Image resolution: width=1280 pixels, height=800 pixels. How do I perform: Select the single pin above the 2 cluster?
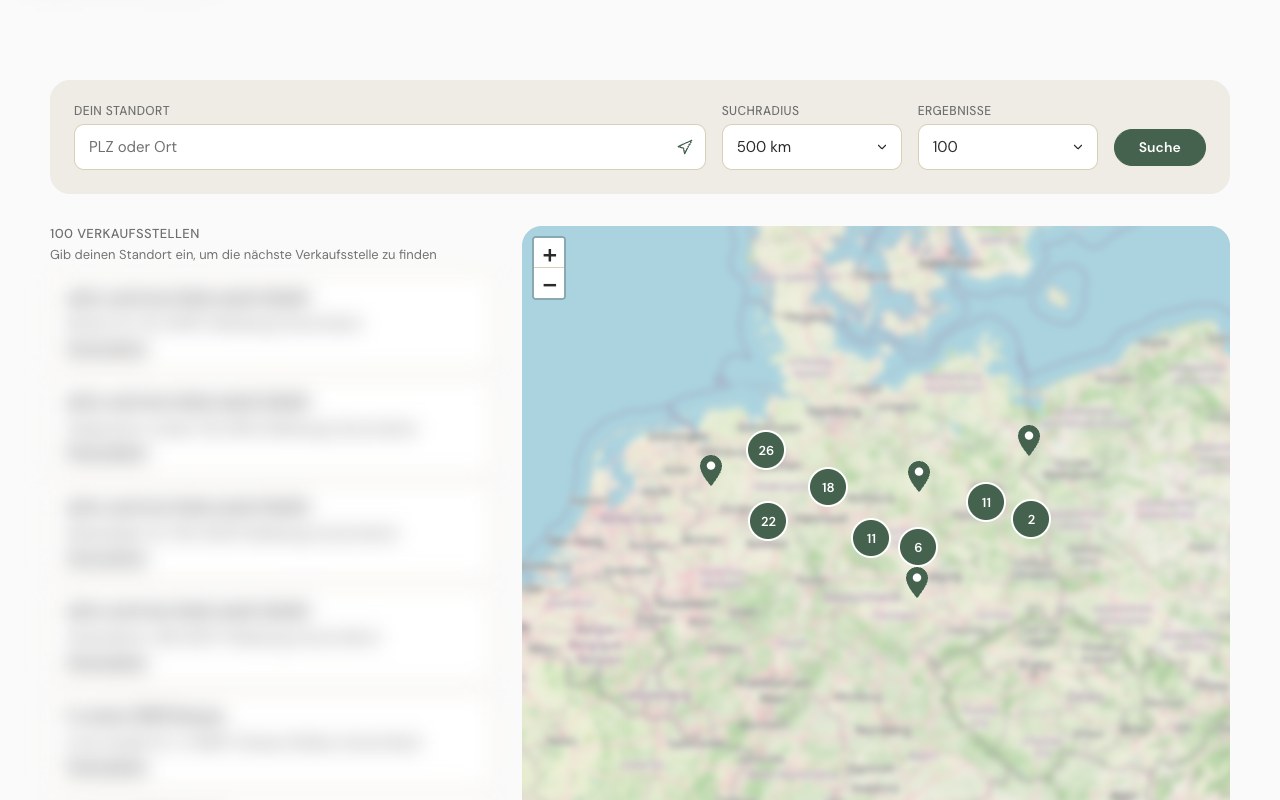point(1029,440)
